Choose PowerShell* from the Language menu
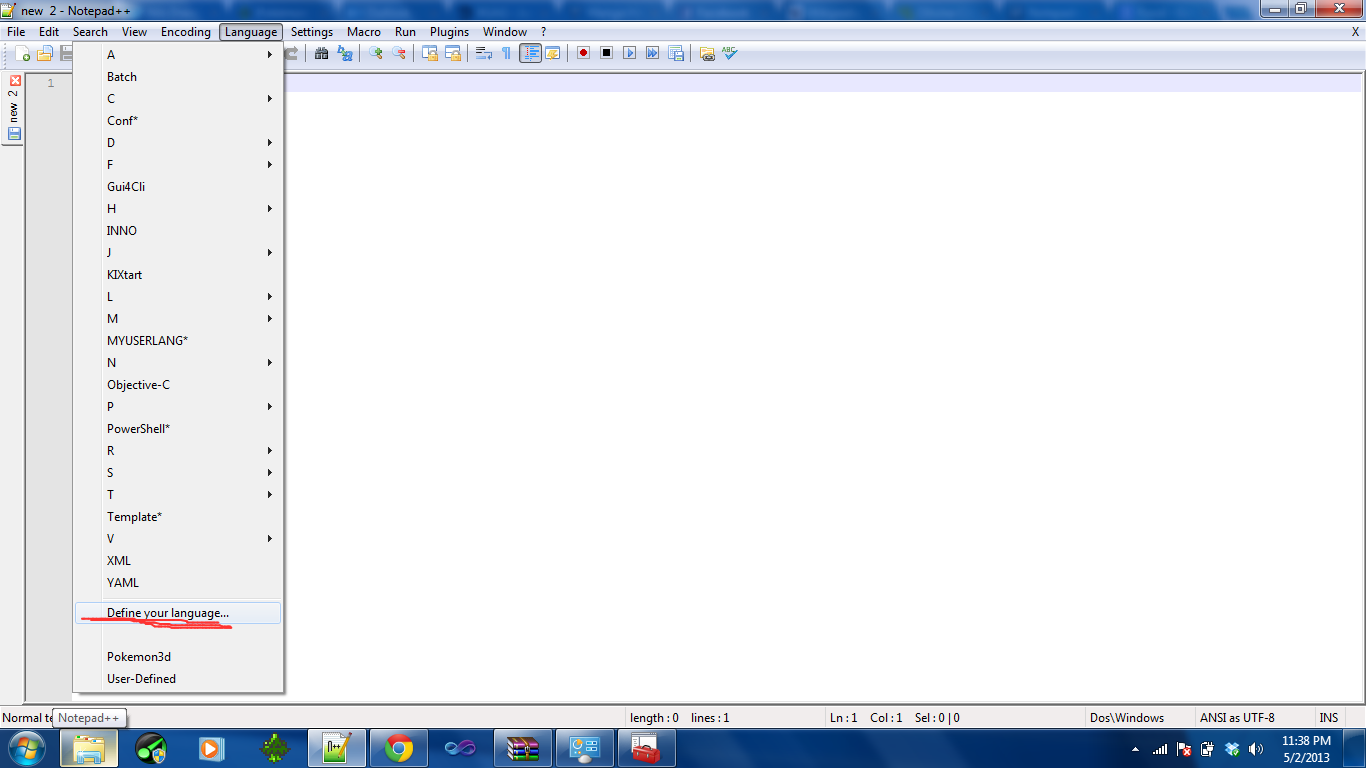This screenshot has width=1366, height=768. 178,429
